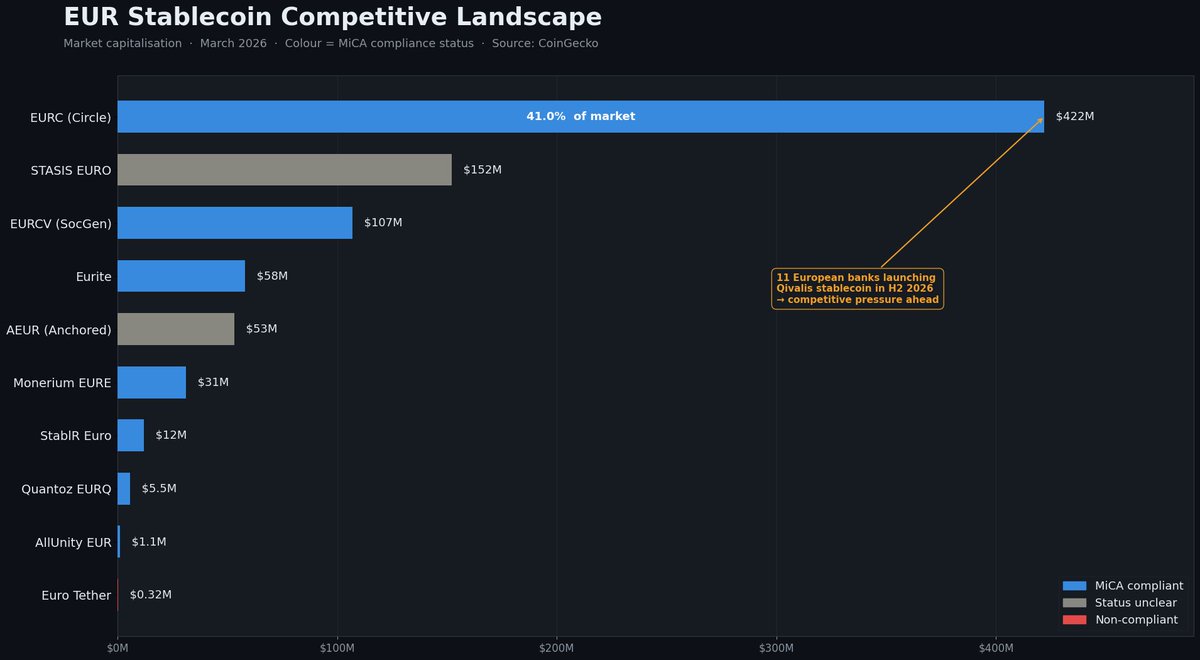1200x660 pixels.
Task: Click the 'Monerium EURE' axis label
Action: [62, 383]
